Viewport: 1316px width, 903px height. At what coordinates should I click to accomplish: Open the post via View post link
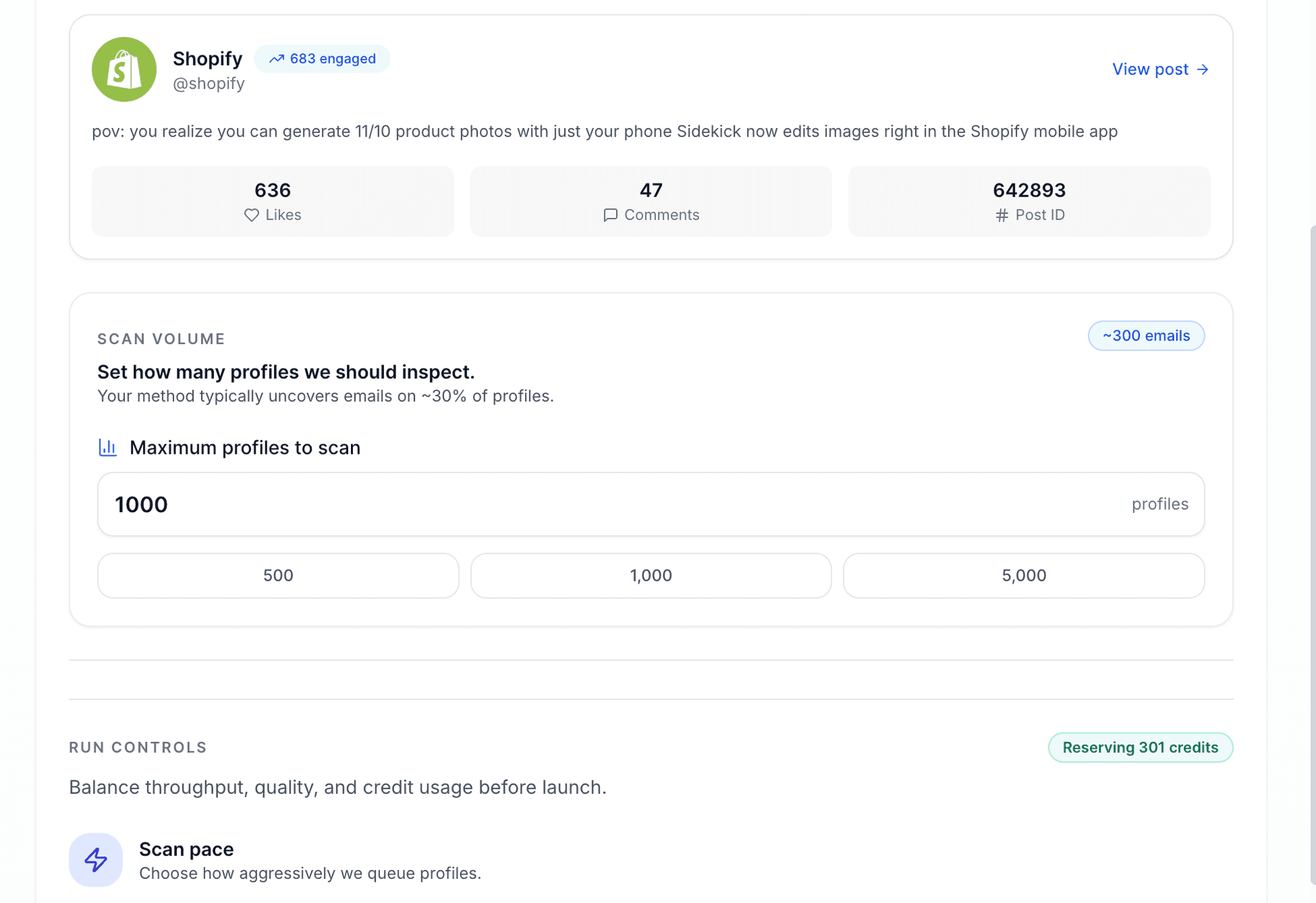(1150, 69)
